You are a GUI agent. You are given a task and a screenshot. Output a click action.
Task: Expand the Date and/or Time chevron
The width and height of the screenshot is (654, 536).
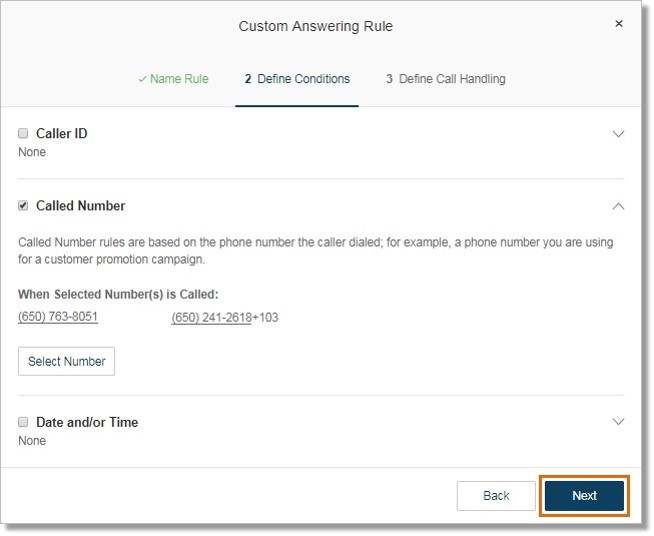click(x=618, y=422)
